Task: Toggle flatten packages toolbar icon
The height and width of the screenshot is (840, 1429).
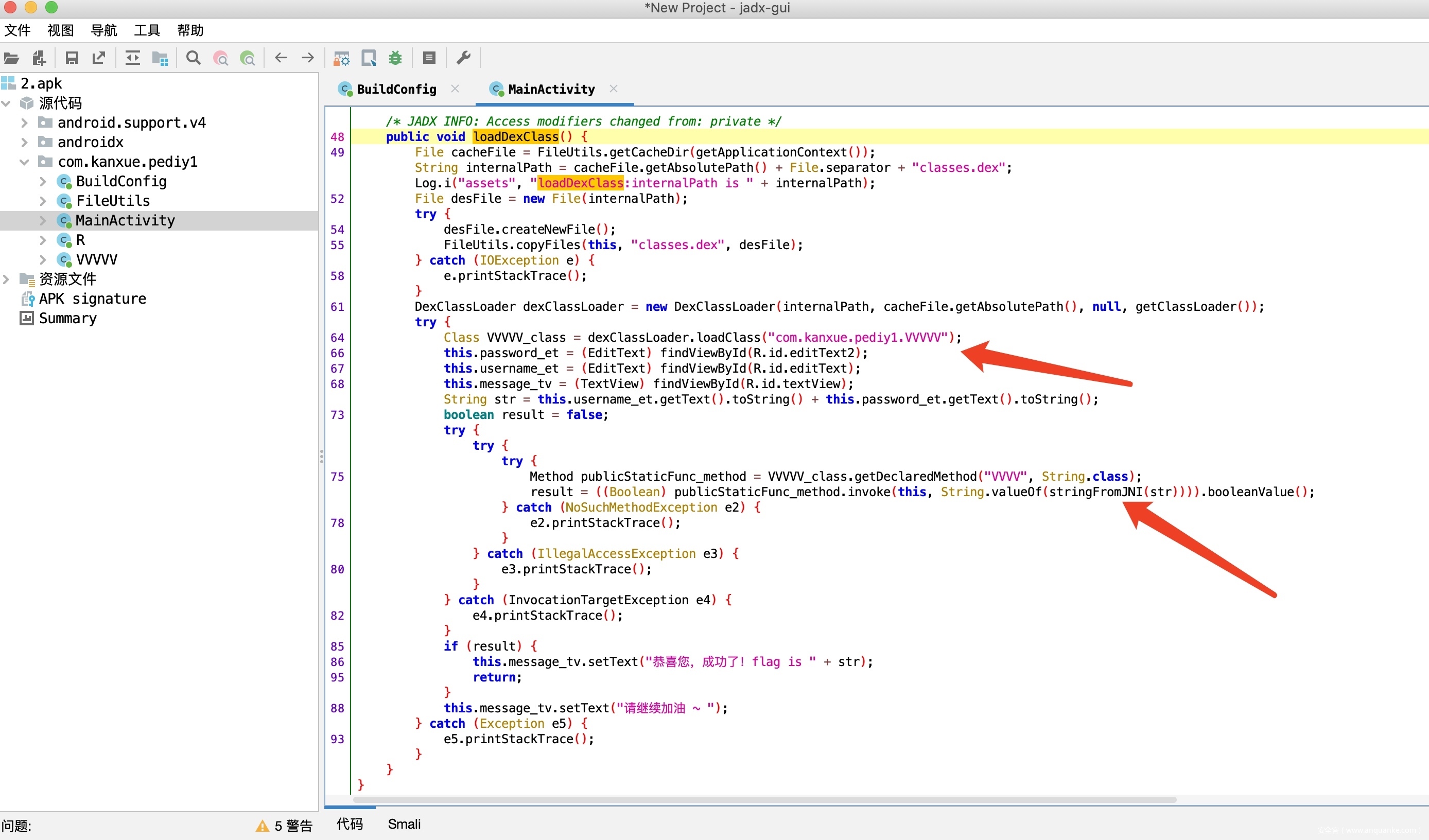Action: (160, 58)
